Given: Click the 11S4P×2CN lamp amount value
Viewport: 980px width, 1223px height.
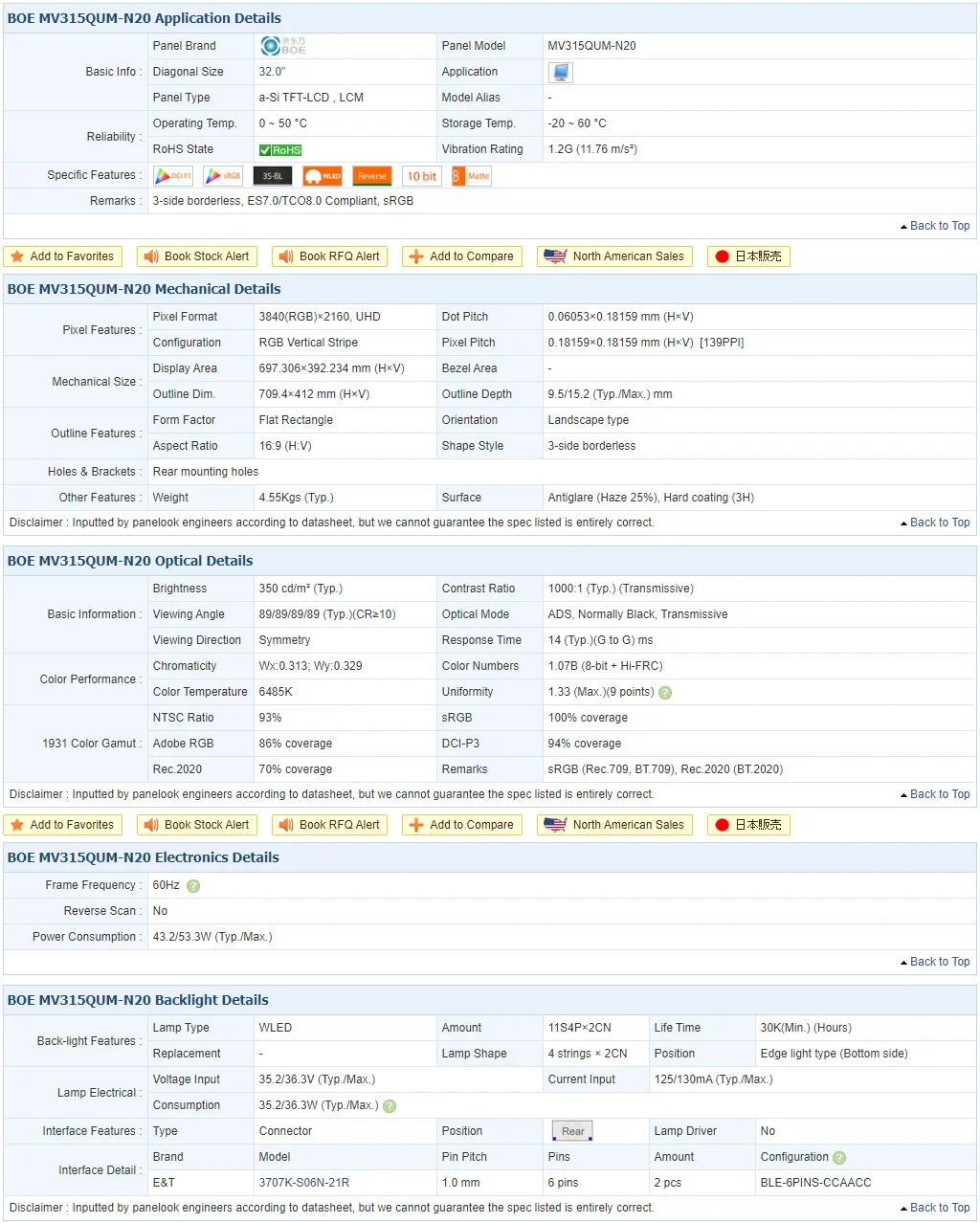Looking at the screenshot, I should 580,1028.
